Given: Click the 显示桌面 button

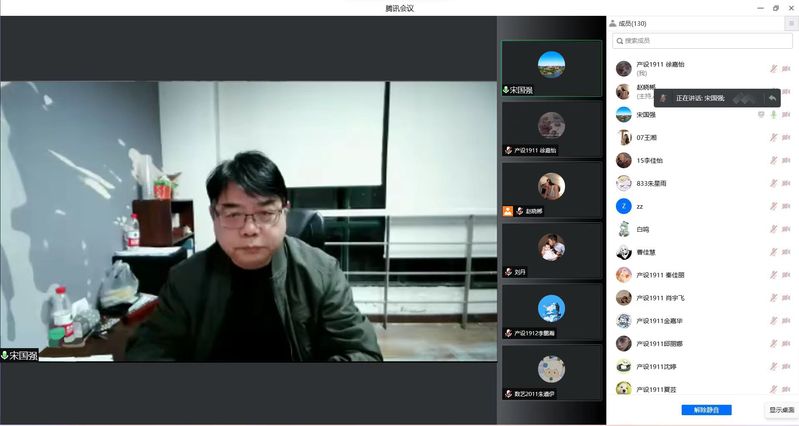Looking at the screenshot, I should tap(780, 410).
